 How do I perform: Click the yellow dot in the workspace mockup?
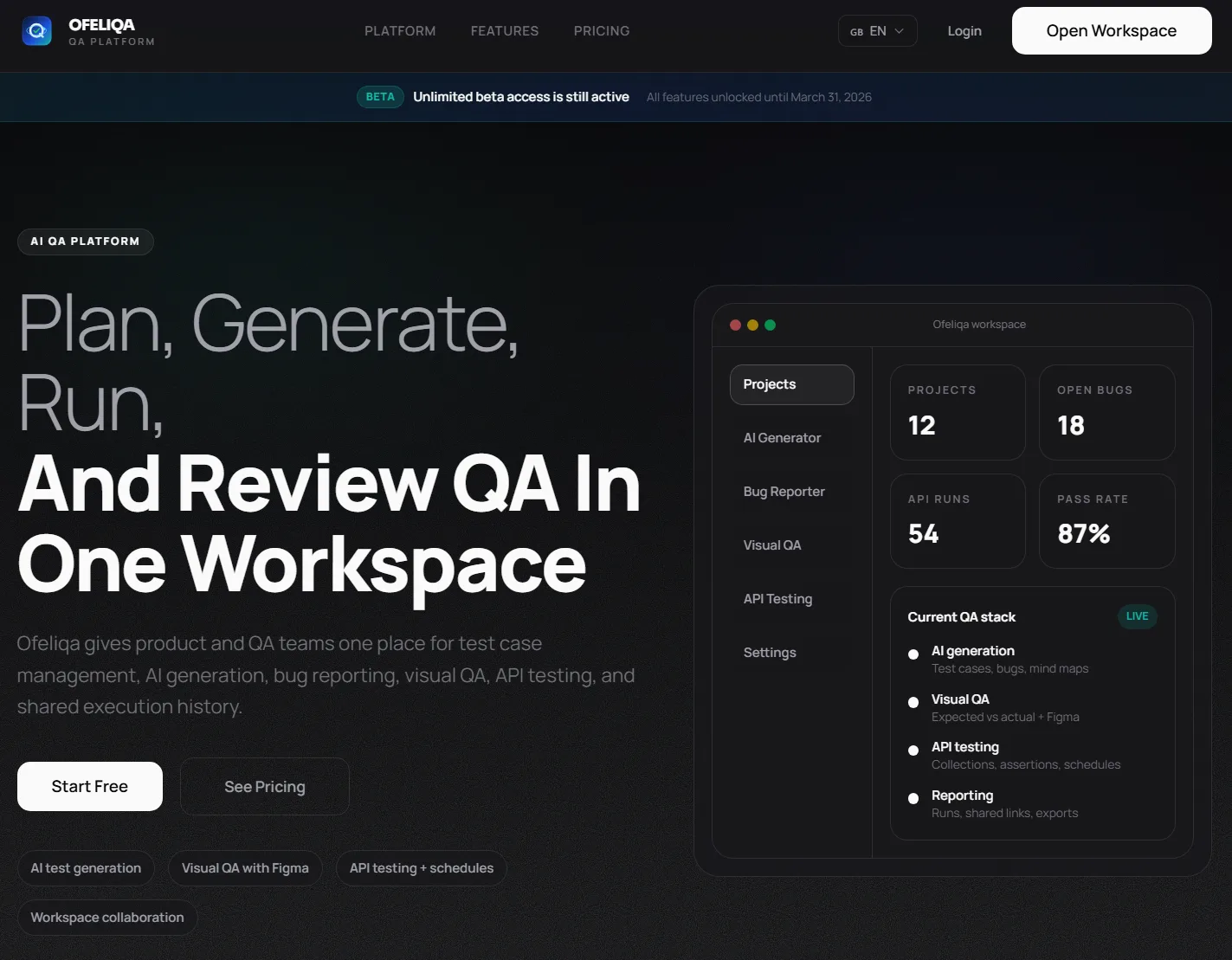point(752,325)
